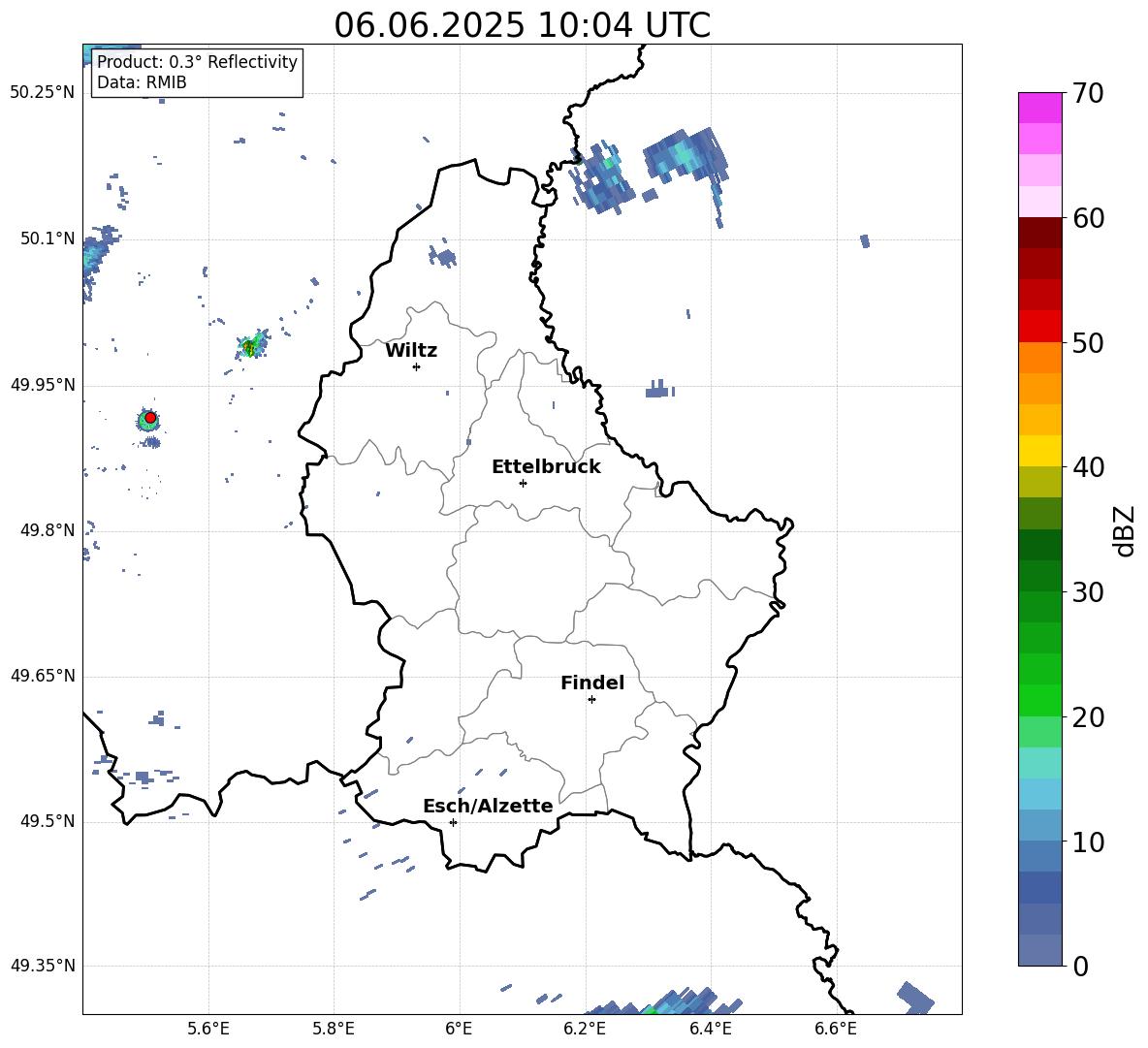Select the Esch/Alzette station label

coord(488,806)
